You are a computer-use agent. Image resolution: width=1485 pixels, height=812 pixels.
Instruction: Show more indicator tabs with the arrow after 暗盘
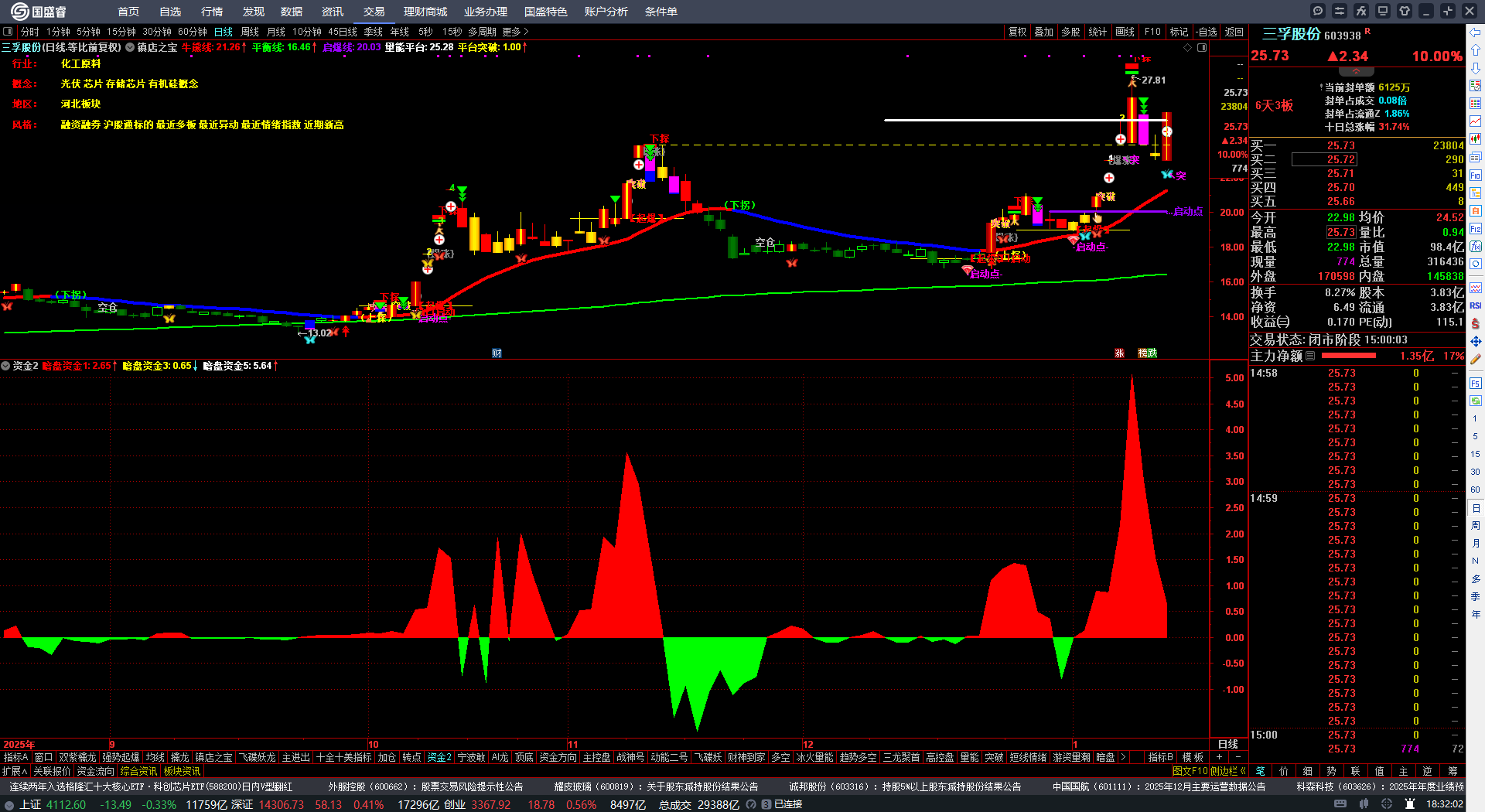[1123, 757]
